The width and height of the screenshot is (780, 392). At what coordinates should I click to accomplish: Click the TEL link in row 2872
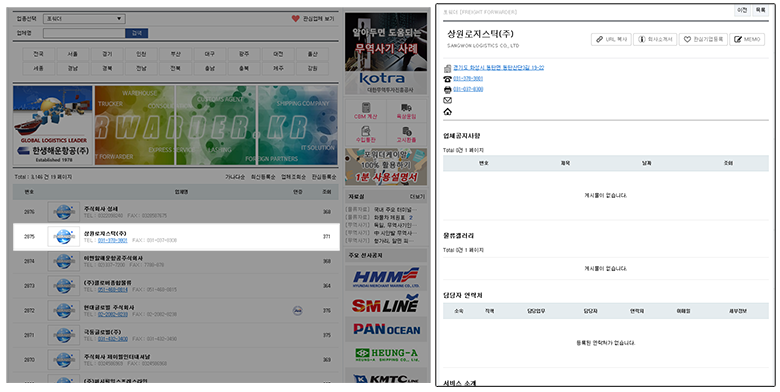[x=112, y=314]
